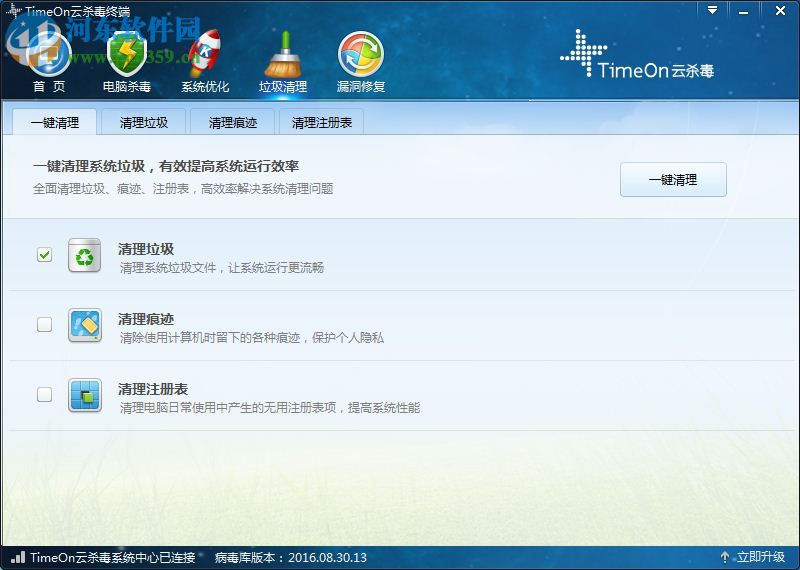The height and width of the screenshot is (570, 800).
Task: Click the eraser icon for 清理痕迹
Action: [85, 325]
